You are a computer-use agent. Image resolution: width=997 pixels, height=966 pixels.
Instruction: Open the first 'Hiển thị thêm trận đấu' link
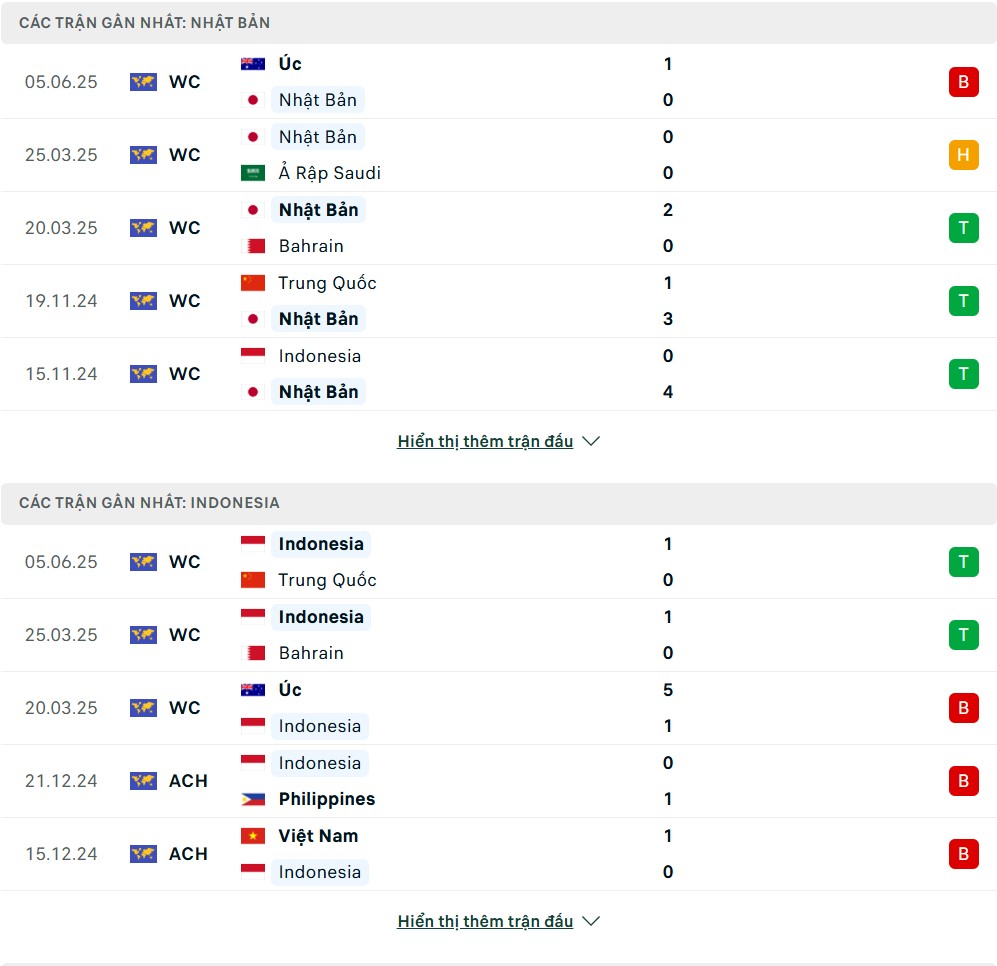485,441
